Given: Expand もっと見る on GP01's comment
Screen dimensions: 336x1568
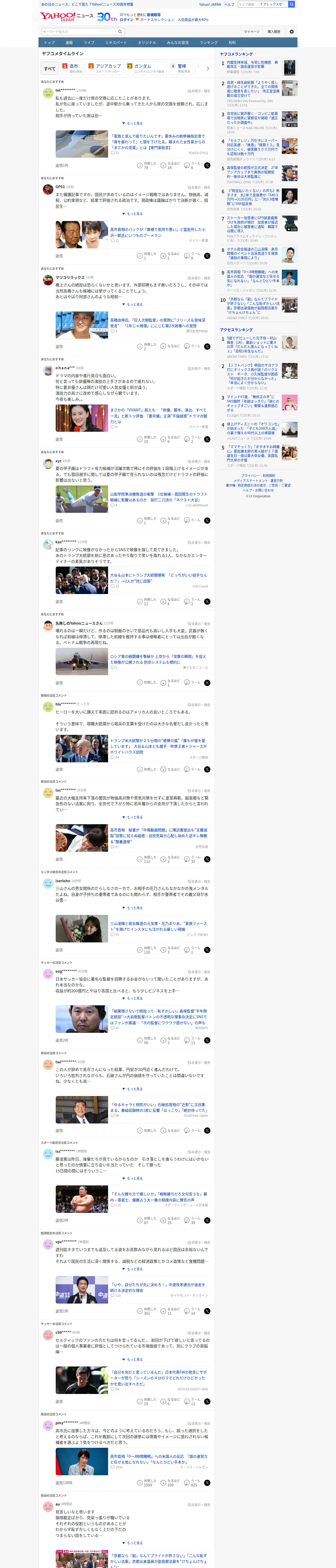Looking at the screenshot, I should tap(133, 214).
